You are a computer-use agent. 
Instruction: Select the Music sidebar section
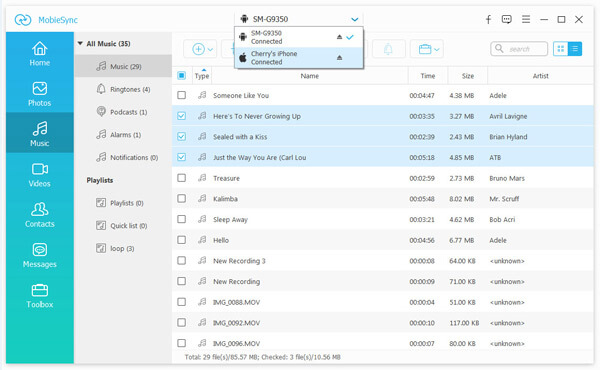[40, 134]
